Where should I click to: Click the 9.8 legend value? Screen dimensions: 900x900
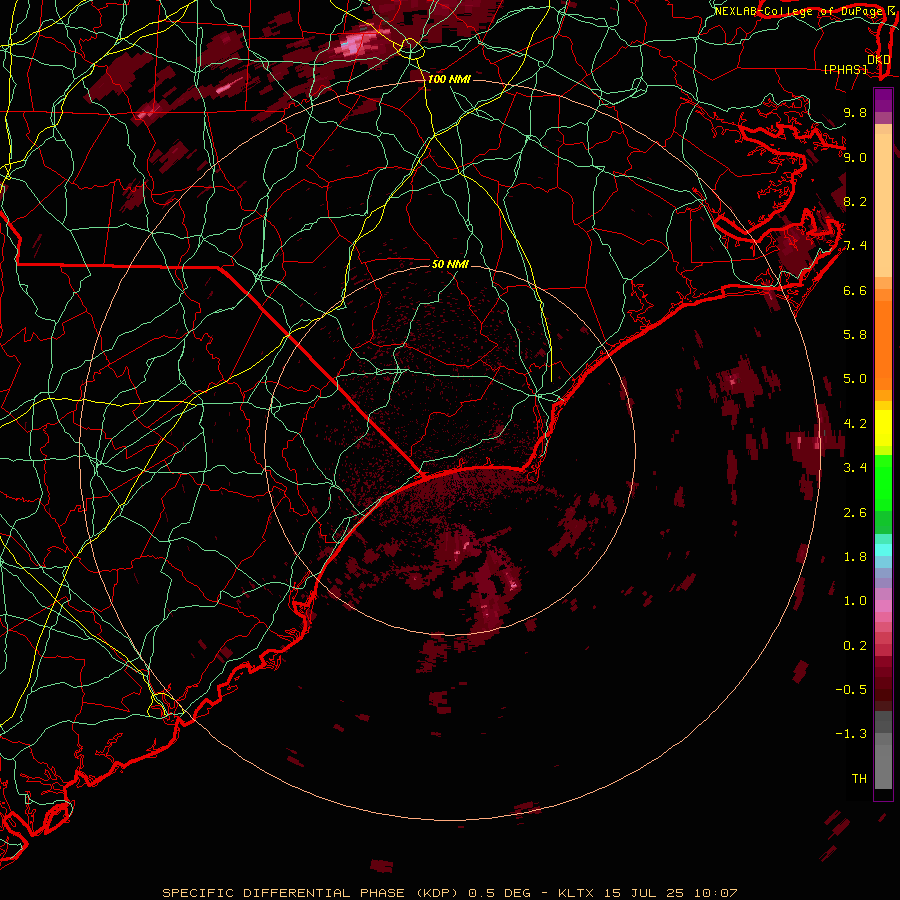point(855,112)
